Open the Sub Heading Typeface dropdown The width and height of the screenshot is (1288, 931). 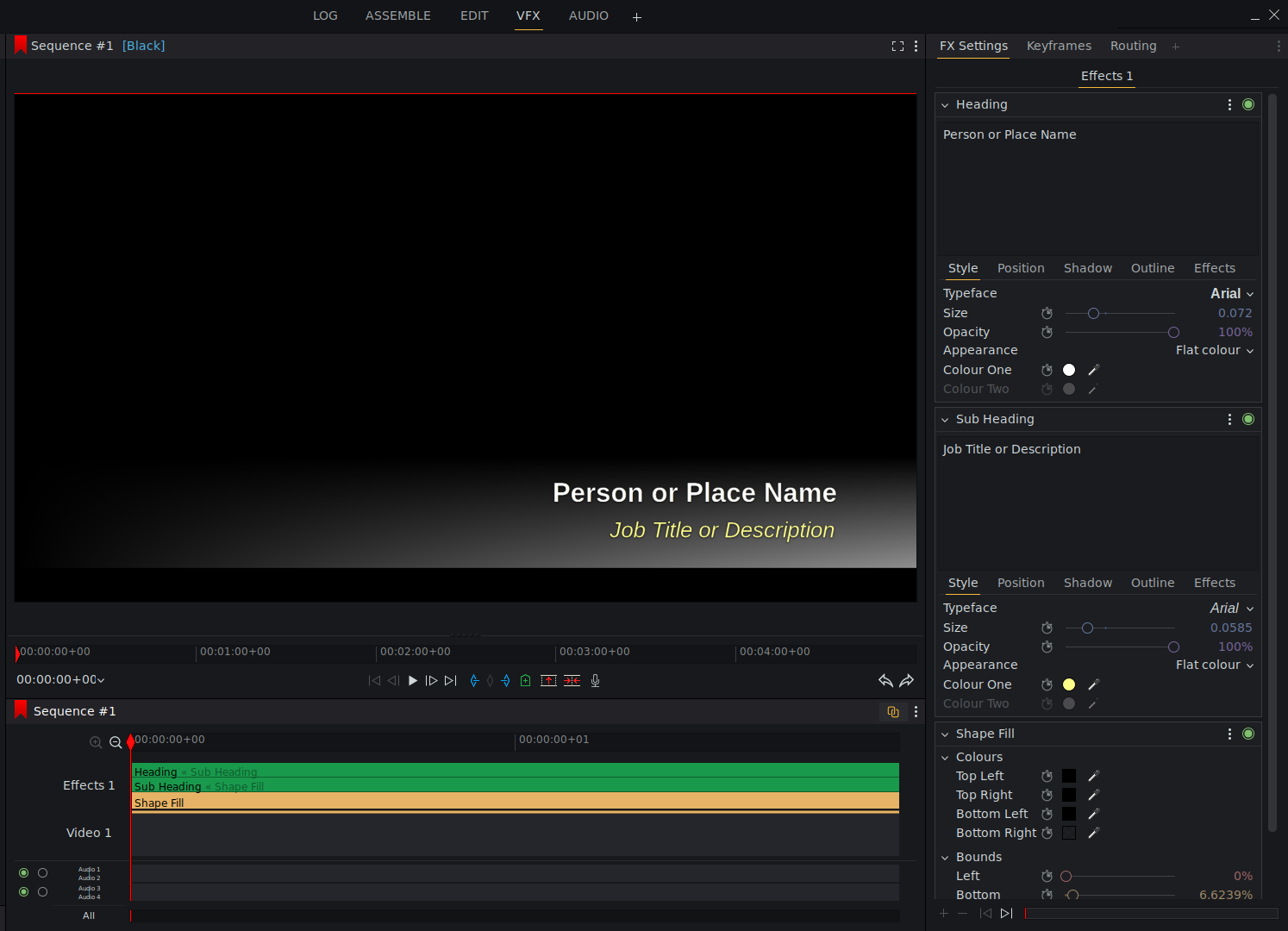click(x=1232, y=609)
